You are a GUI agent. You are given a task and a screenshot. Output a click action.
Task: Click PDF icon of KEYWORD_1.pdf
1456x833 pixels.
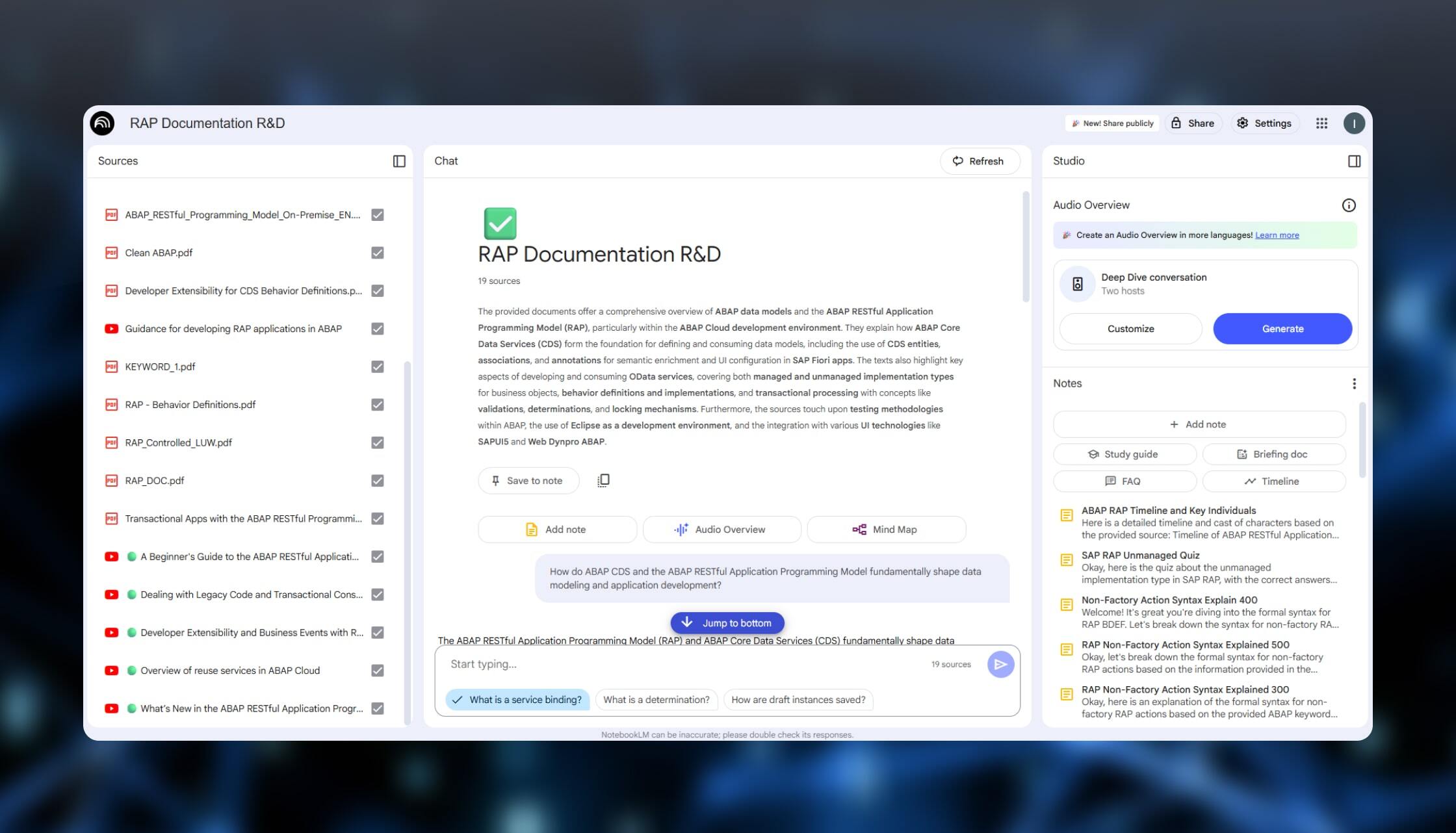[x=111, y=366]
